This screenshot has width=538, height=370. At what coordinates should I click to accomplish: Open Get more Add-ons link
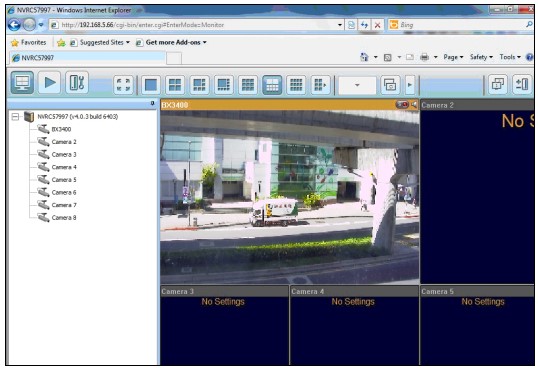[171, 43]
